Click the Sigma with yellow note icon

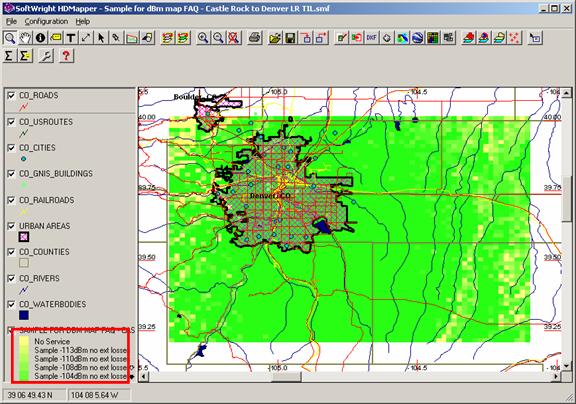(x=25, y=56)
